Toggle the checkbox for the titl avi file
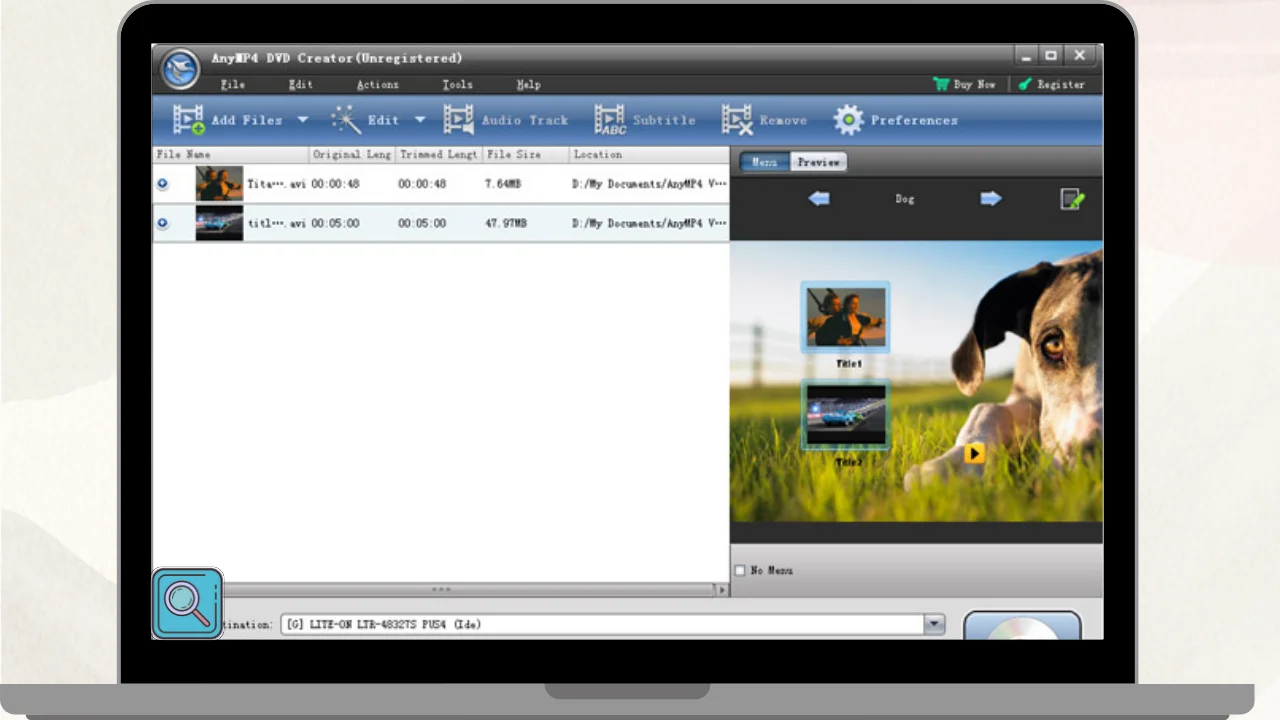This screenshot has width=1280, height=720. 162,223
